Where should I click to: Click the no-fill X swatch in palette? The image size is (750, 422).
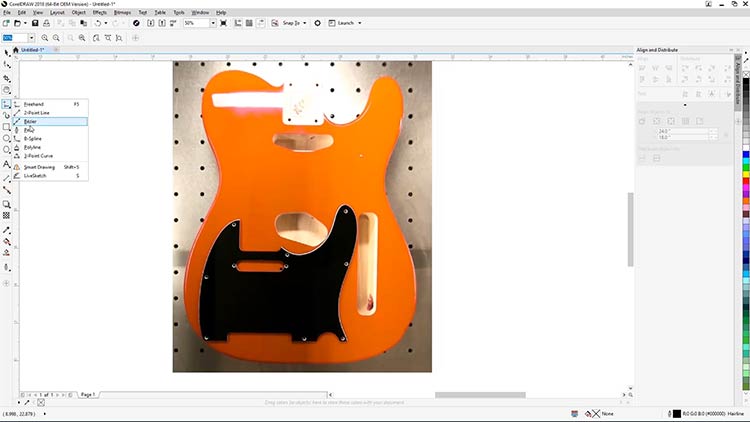746,75
